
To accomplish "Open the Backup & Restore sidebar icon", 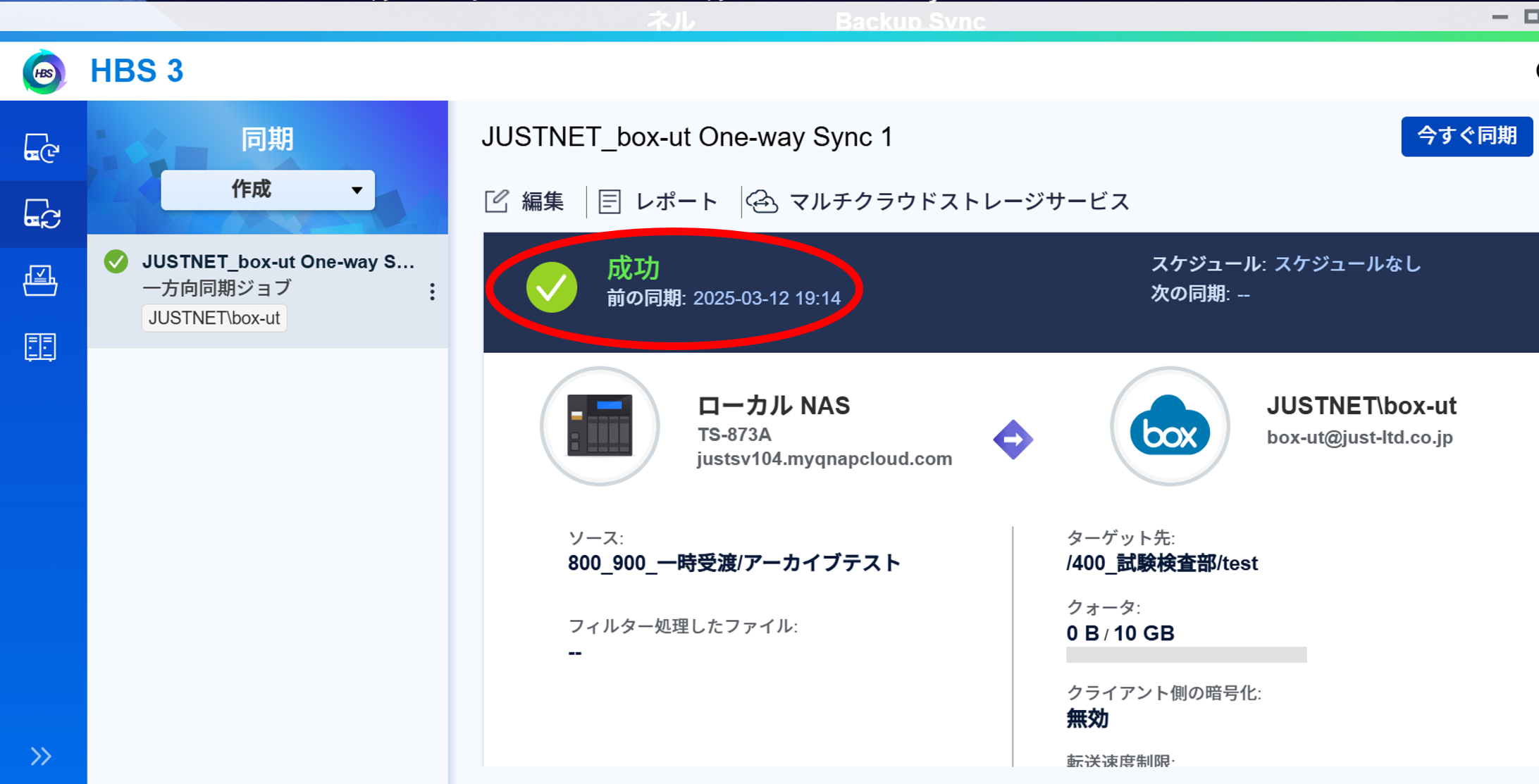I will (42, 149).
